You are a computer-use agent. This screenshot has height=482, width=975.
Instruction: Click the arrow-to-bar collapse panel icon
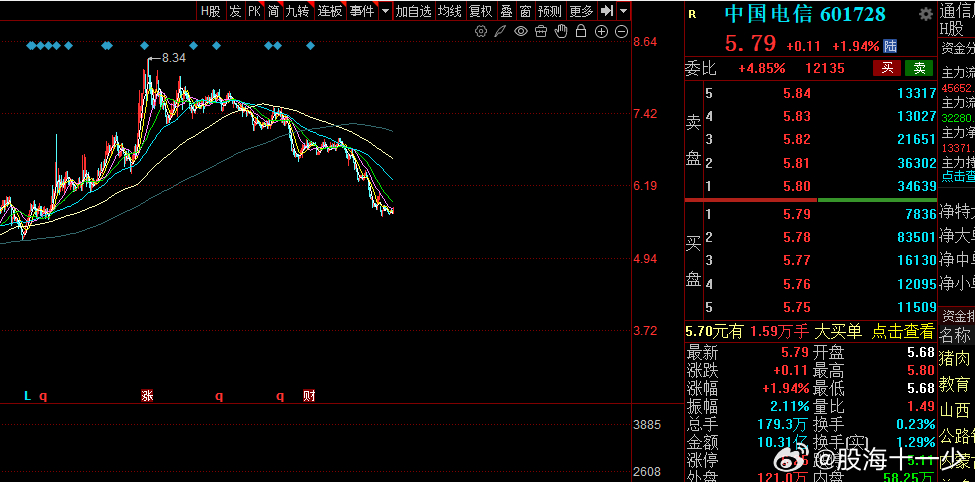click(607, 11)
